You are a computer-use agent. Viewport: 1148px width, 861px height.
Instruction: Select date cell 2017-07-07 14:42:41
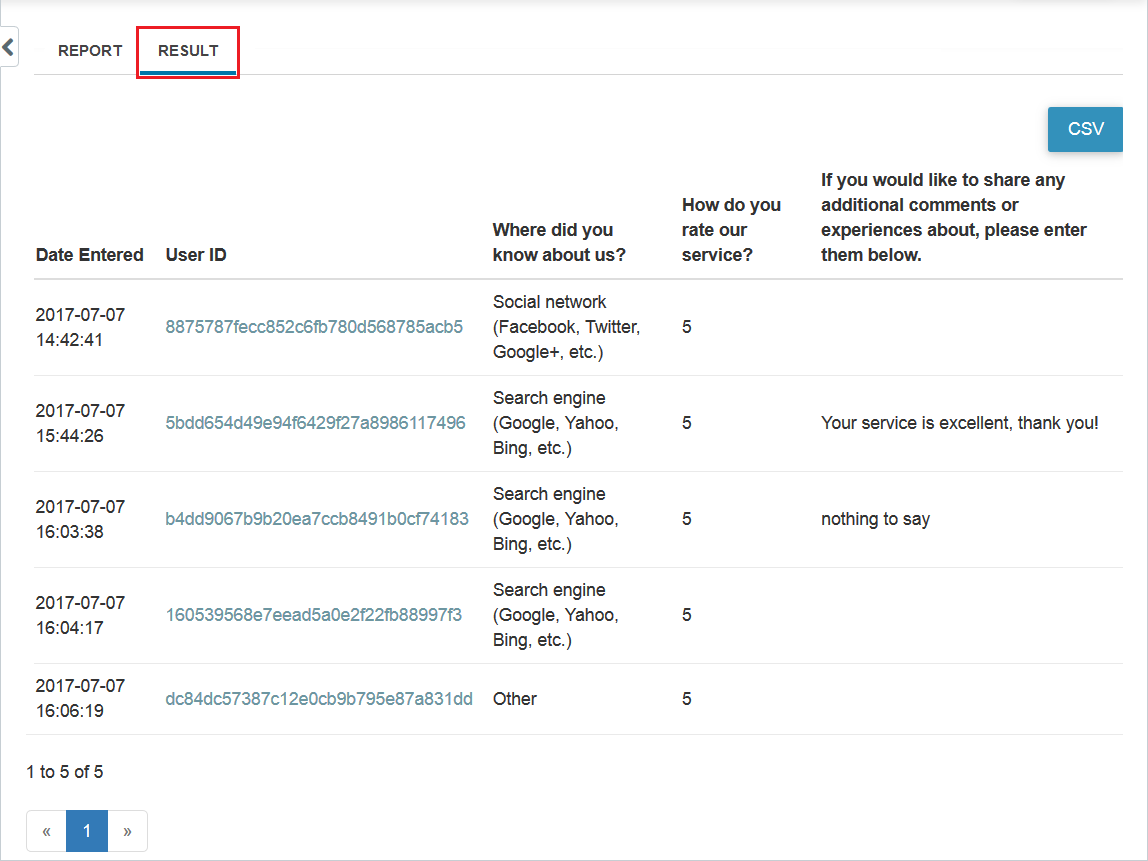pos(81,327)
